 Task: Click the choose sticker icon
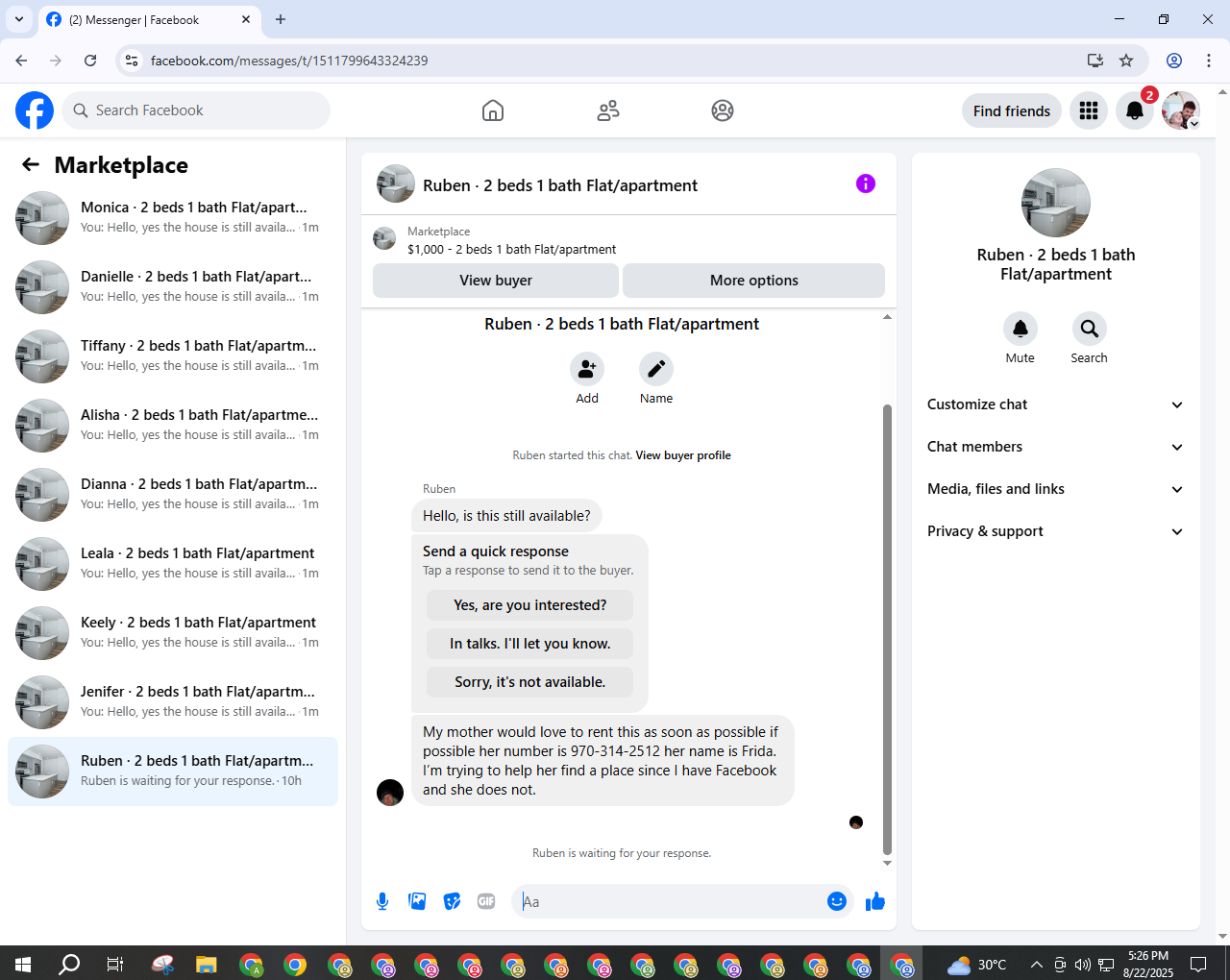coord(452,901)
